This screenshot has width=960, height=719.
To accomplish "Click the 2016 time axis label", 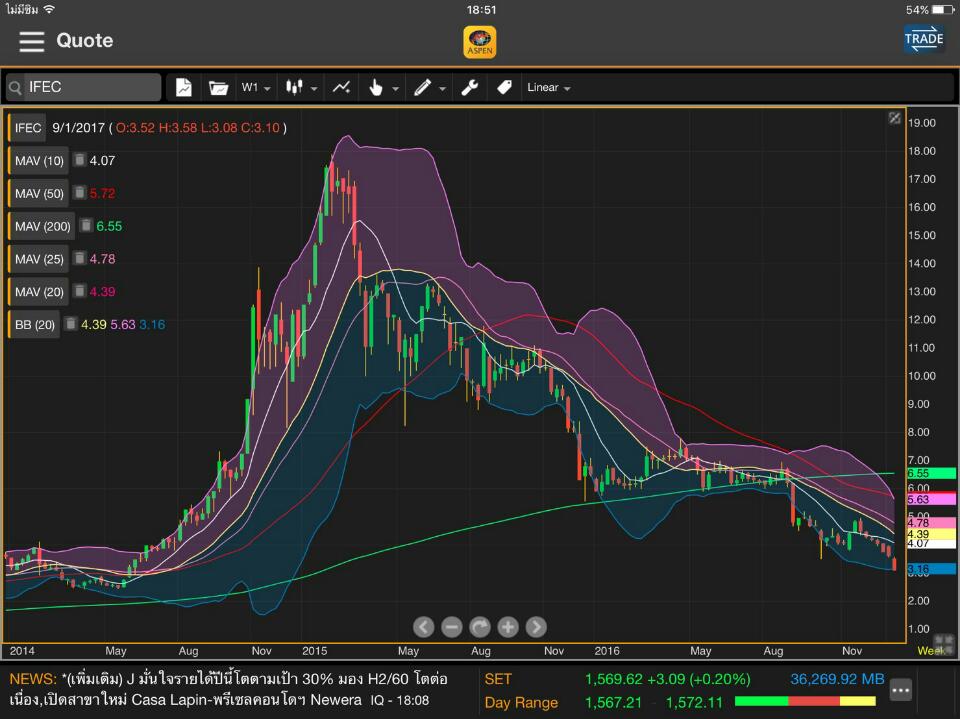I will [x=607, y=651].
